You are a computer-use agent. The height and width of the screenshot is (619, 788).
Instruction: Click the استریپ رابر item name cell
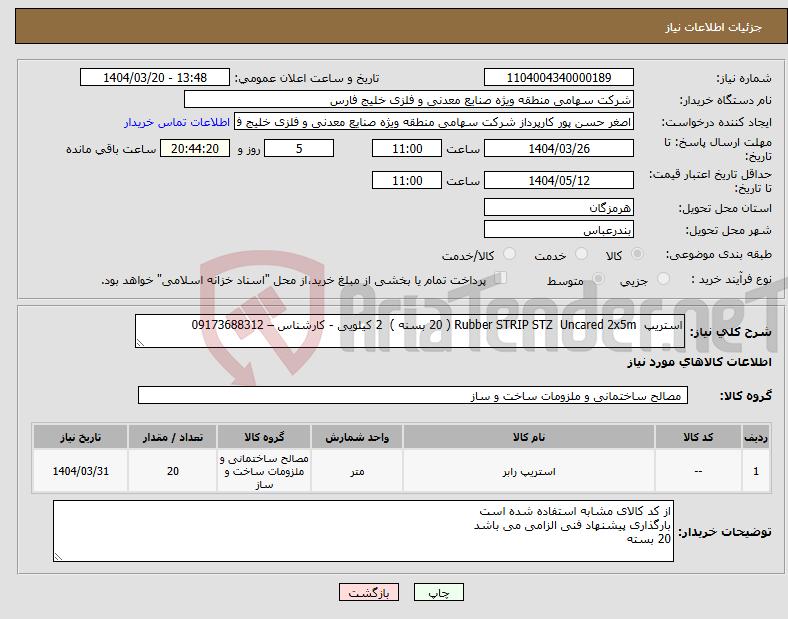(529, 471)
